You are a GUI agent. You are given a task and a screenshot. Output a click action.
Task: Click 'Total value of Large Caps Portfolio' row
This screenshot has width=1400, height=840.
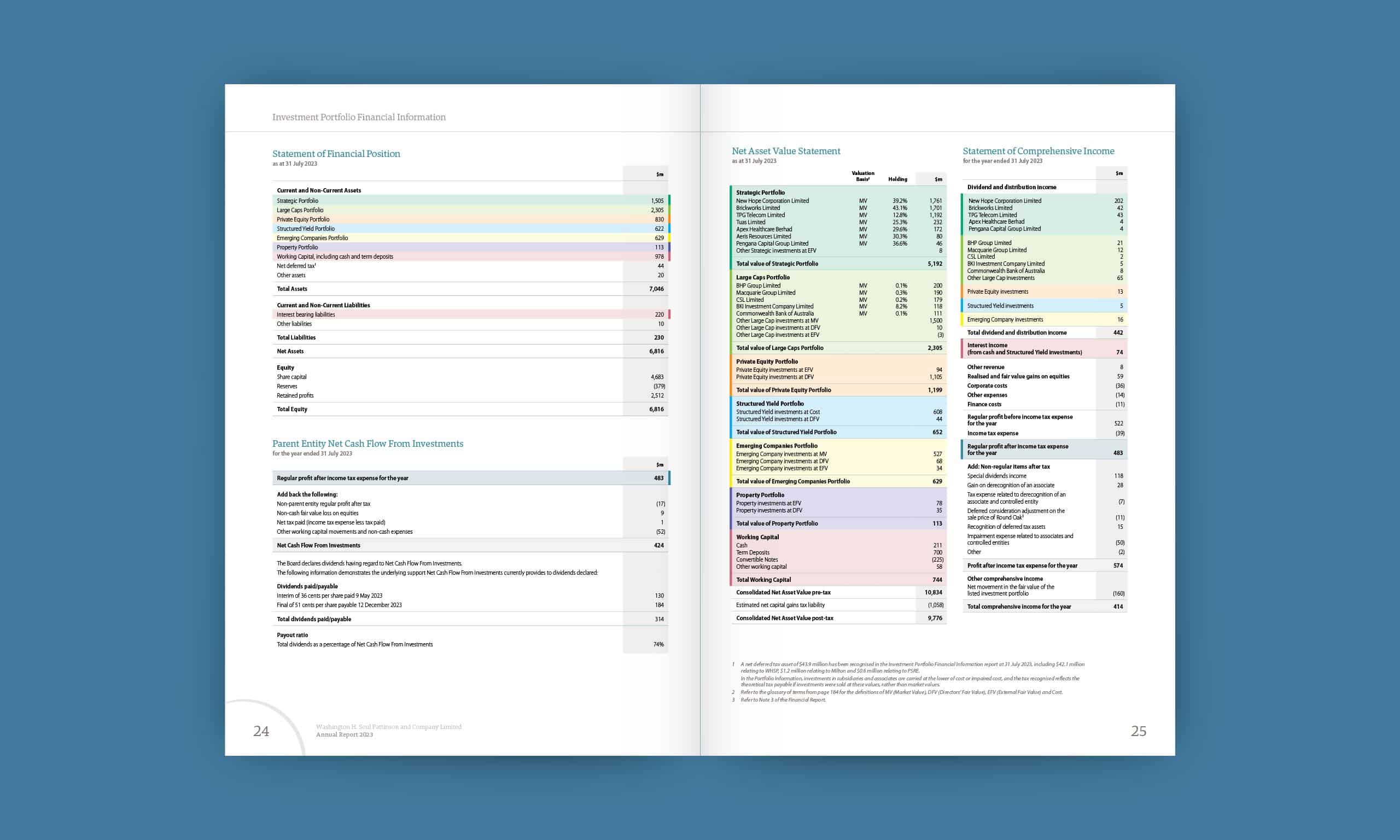(839, 348)
